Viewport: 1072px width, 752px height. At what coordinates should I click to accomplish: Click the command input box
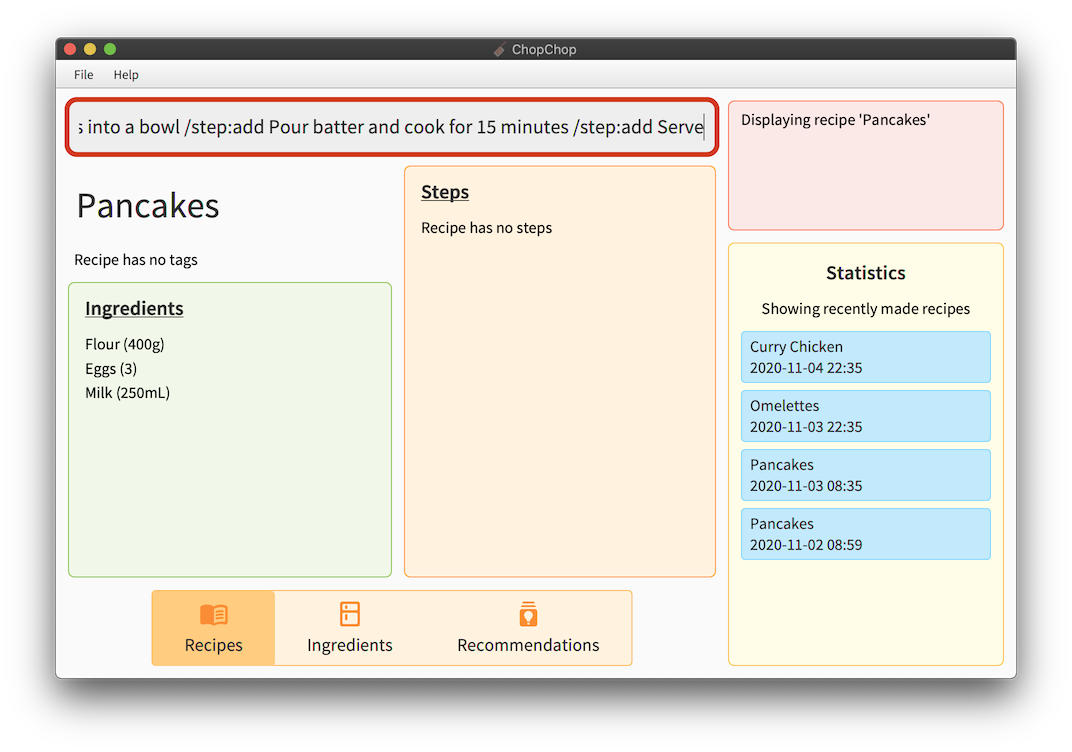391,127
